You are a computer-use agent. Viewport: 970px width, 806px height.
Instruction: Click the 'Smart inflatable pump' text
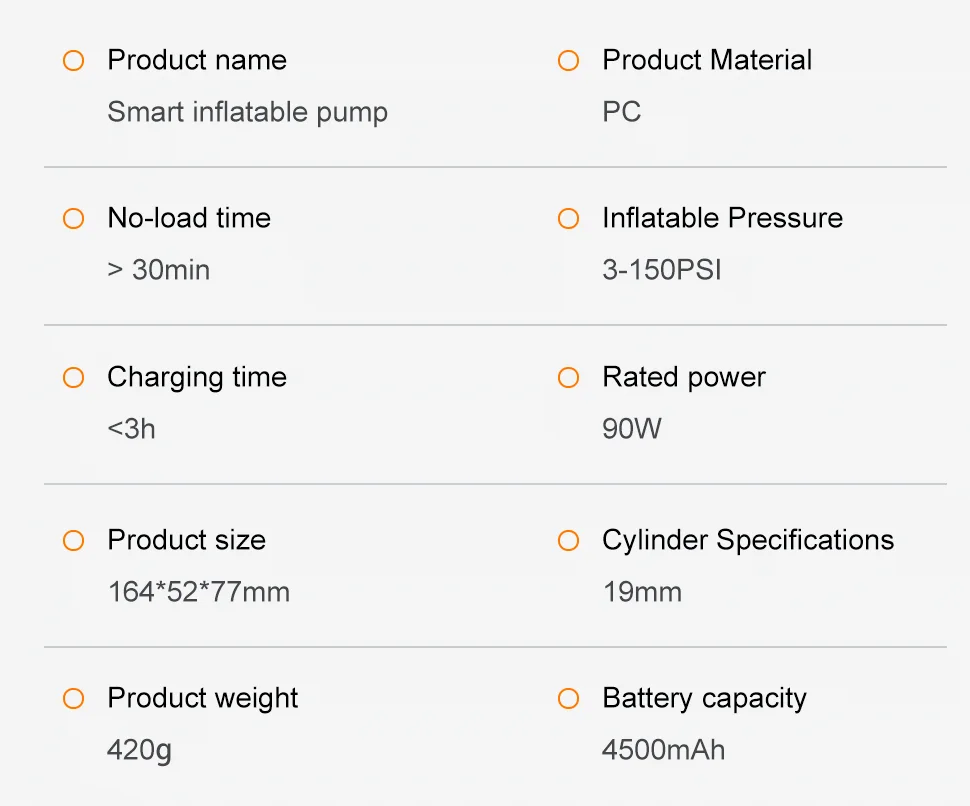tap(247, 112)
